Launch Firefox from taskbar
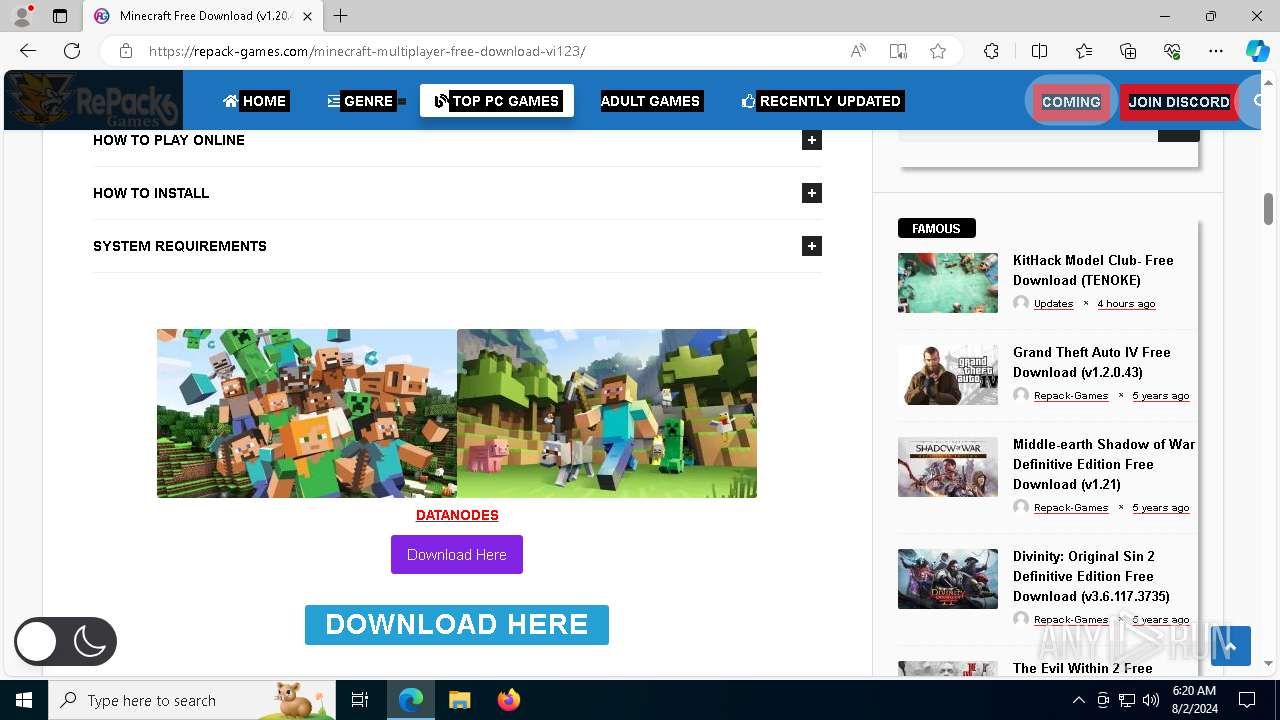The height and width of the screenshot is (720, 1280). click(508, 700)
